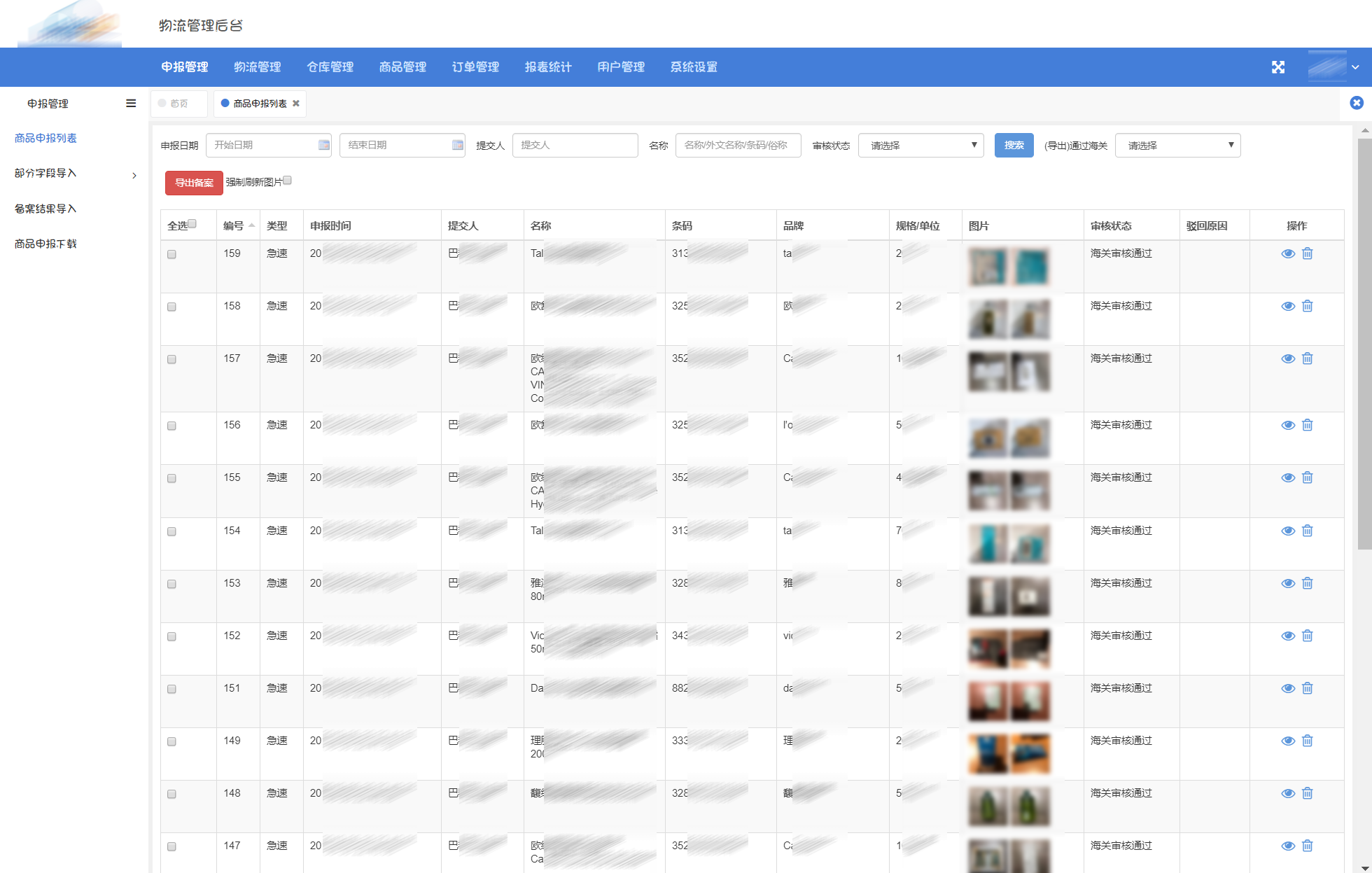
Task: Open 报表统计 top menu
Action: [548, 67]
